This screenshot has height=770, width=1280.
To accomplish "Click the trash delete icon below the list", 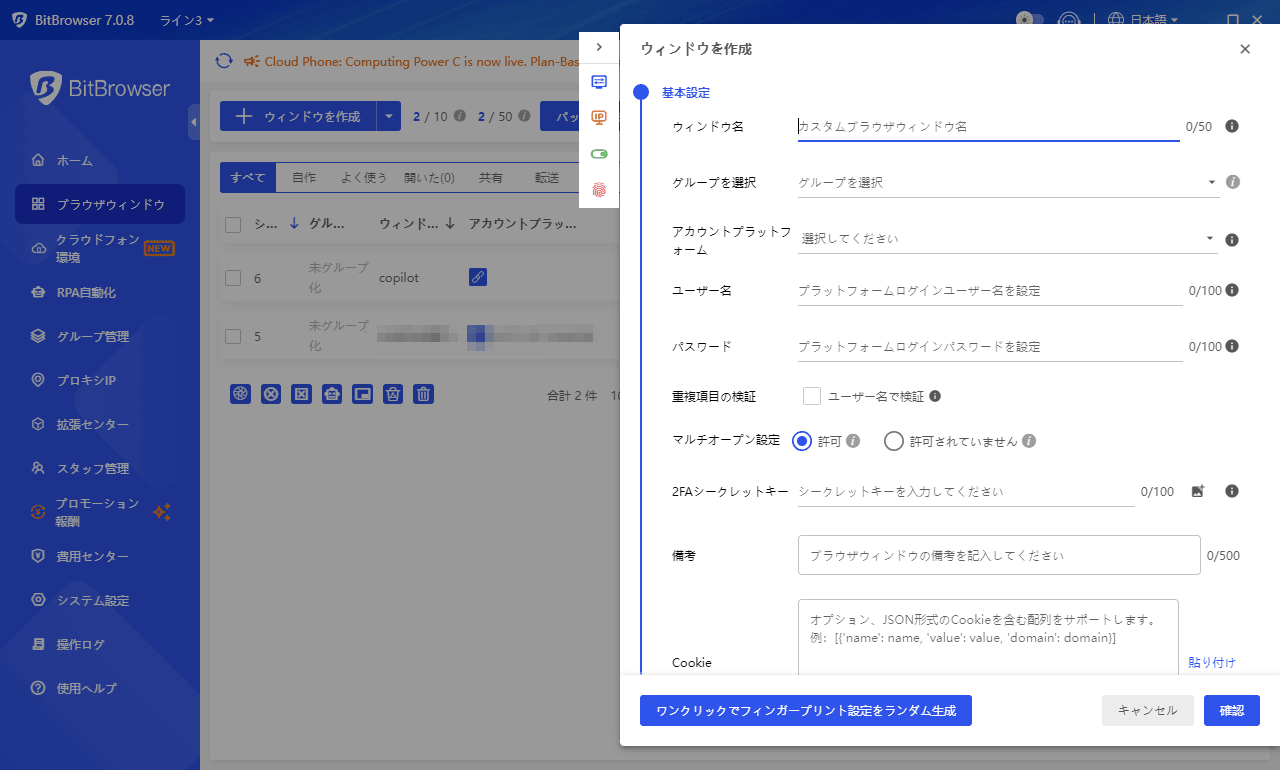I will click(423, 393).
